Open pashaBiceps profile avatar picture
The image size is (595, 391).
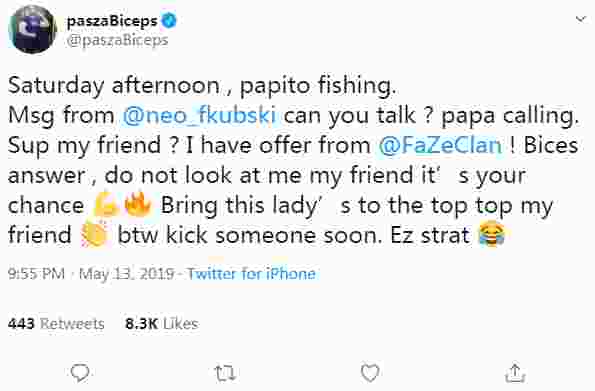[x=33, y=30]
